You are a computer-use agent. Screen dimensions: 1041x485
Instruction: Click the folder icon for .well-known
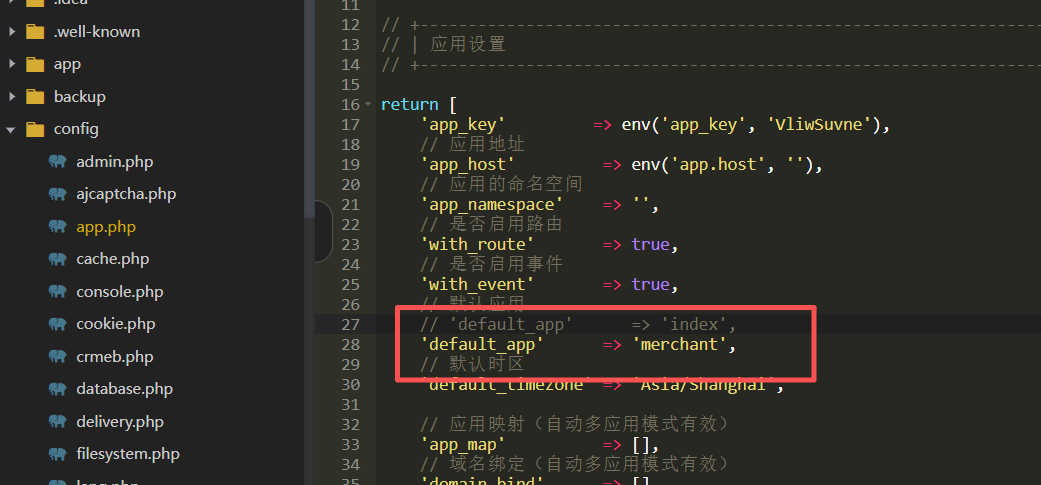point(36,32)
